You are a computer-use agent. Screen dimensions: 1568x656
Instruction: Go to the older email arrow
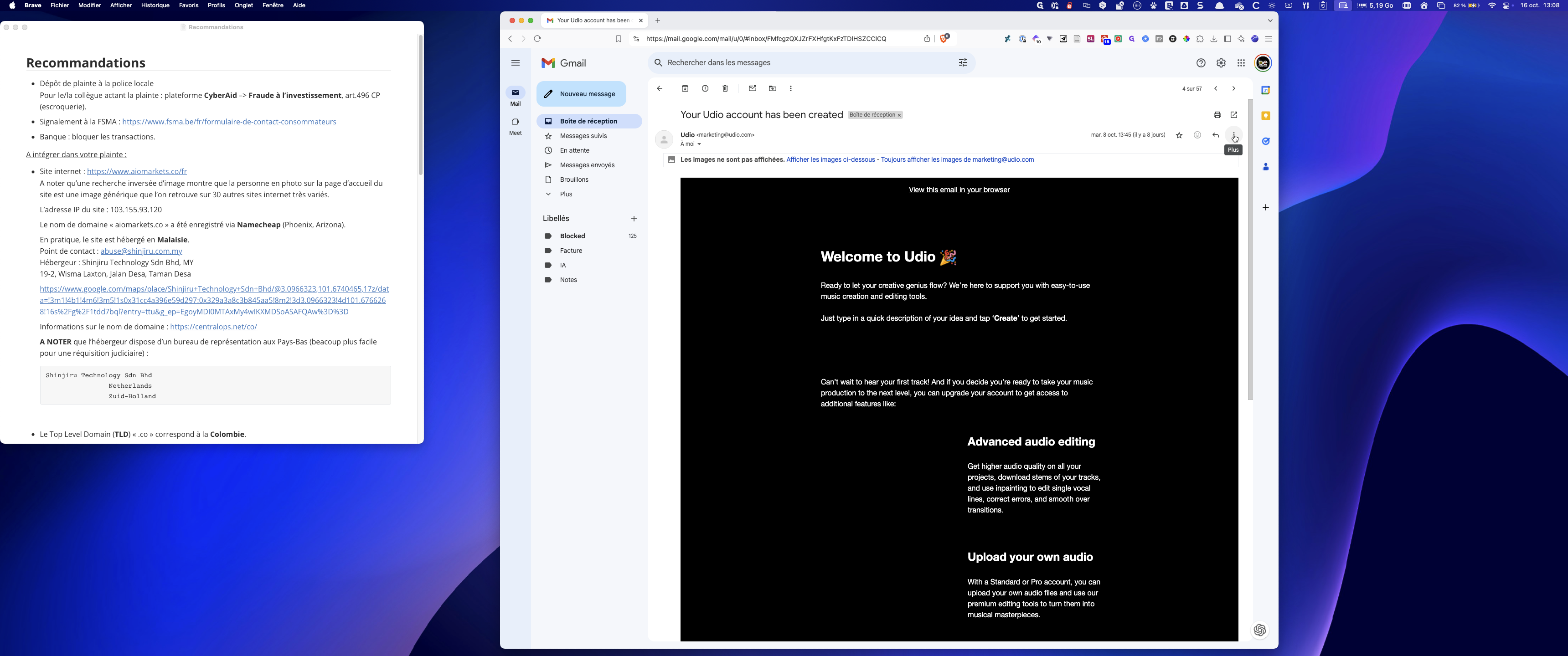click(1234, 89)
